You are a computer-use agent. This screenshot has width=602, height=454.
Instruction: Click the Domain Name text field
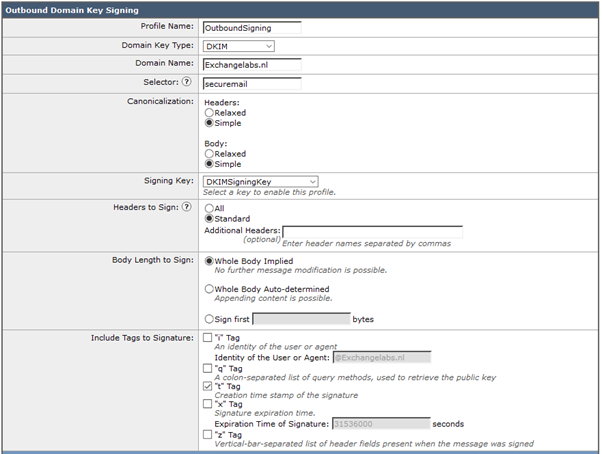pos(251,64)
